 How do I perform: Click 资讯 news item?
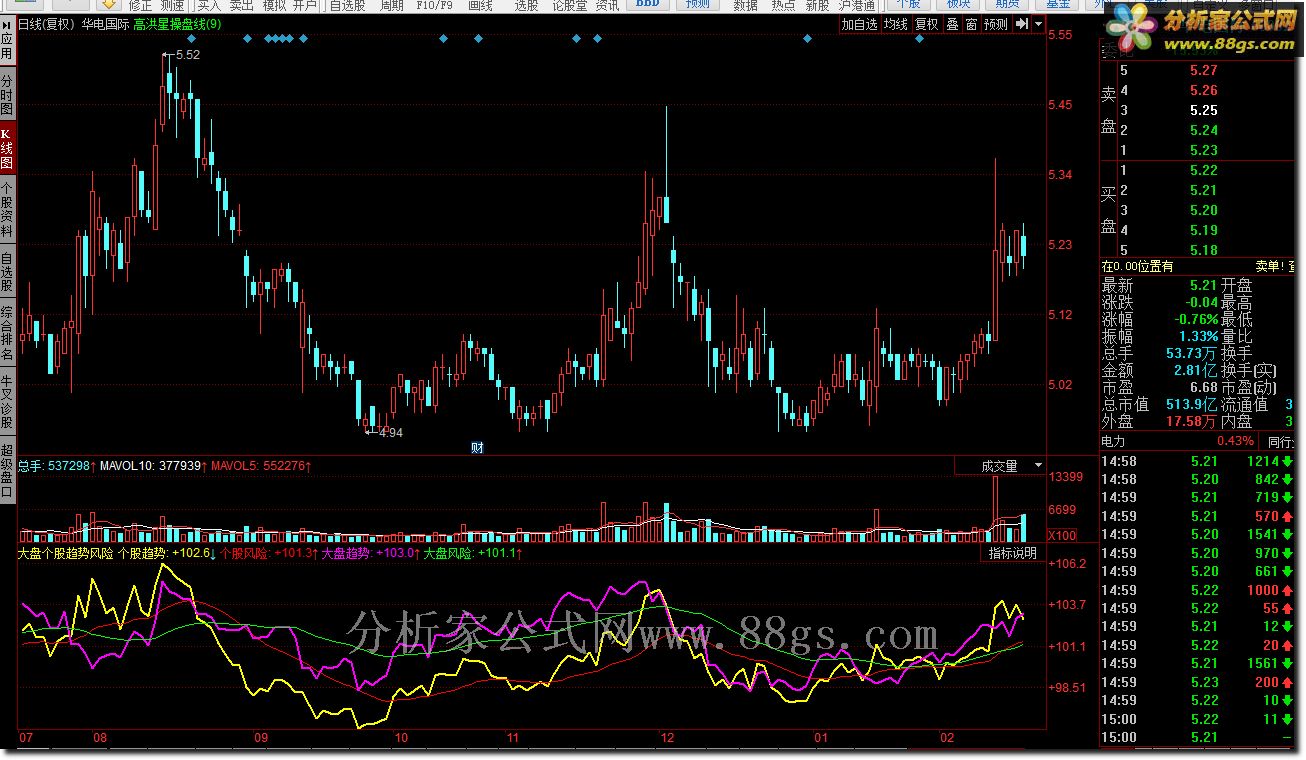[607, 5]
